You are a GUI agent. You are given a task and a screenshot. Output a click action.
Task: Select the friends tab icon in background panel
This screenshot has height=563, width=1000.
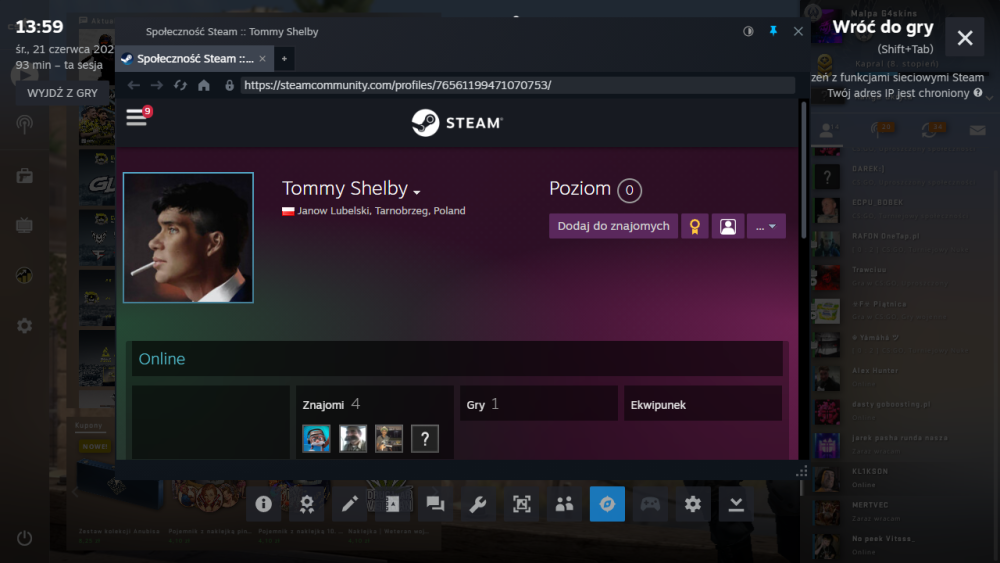click(x=827, y=130)
